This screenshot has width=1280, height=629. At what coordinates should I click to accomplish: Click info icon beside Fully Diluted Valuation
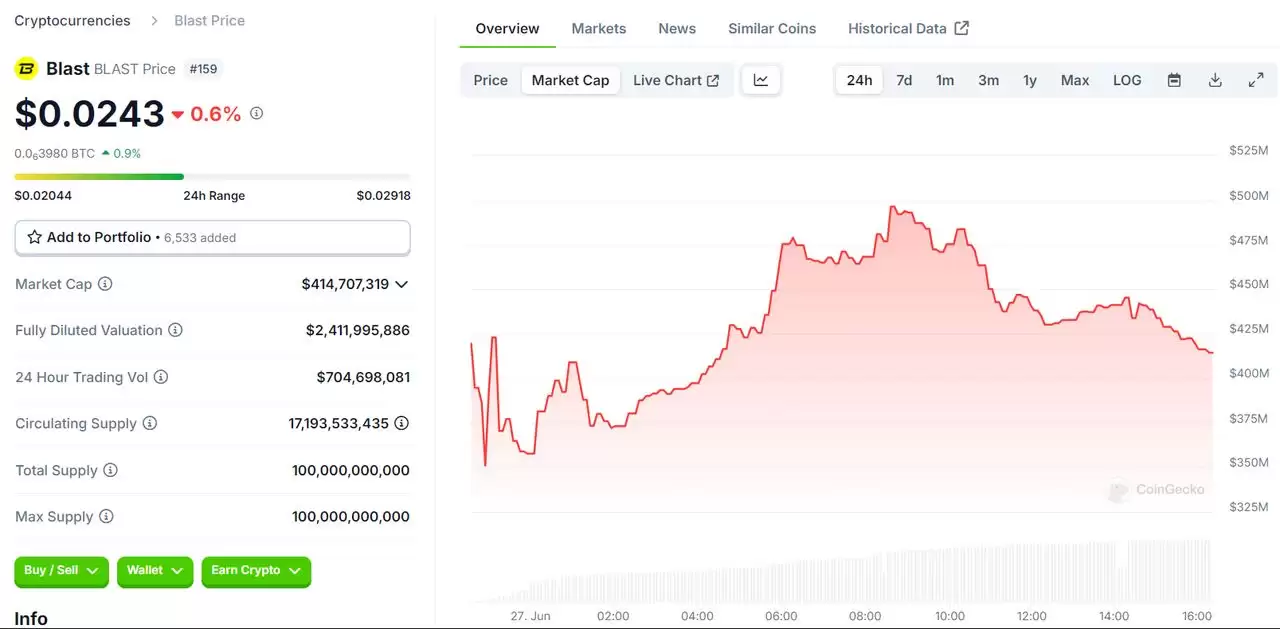(175, 330)
